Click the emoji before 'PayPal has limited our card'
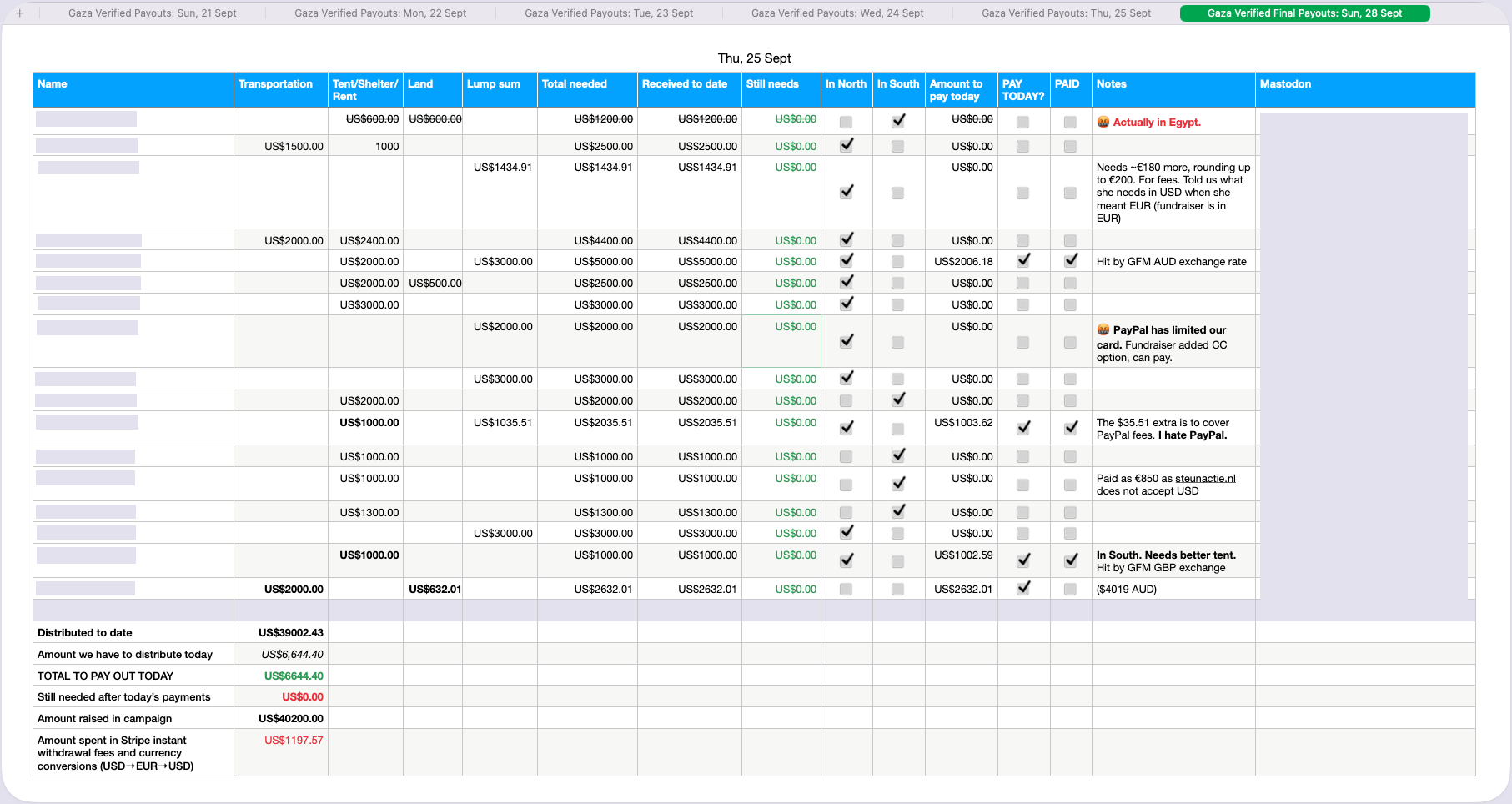Image resolution: width=1512 pixels, height=804 pixels. [x=1103, y=329]
